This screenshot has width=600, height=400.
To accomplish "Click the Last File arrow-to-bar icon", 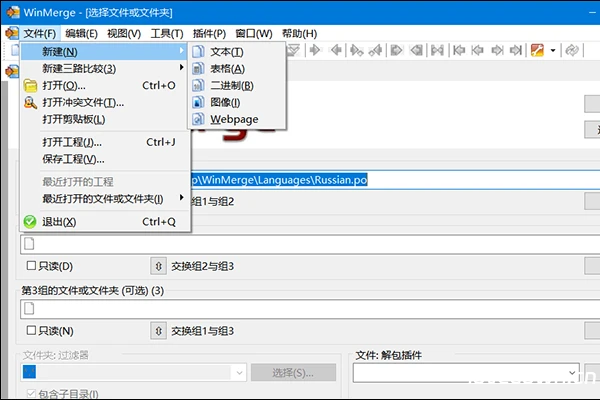I will (516, 50).
